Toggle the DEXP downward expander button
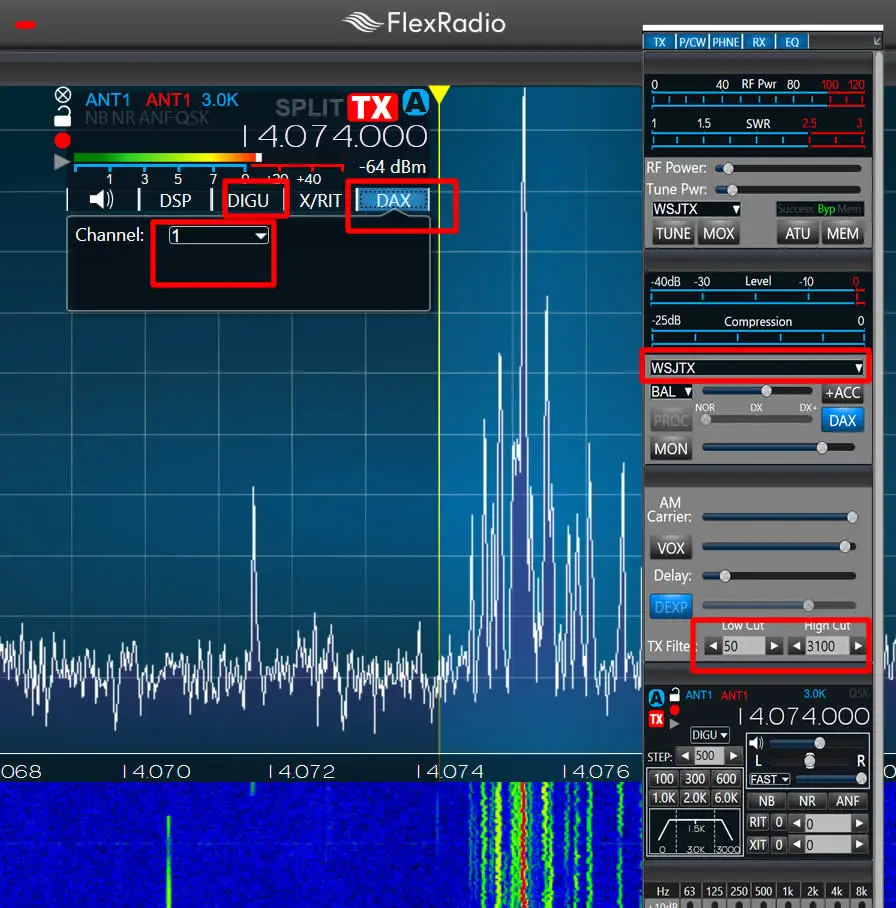 [671, 607]
